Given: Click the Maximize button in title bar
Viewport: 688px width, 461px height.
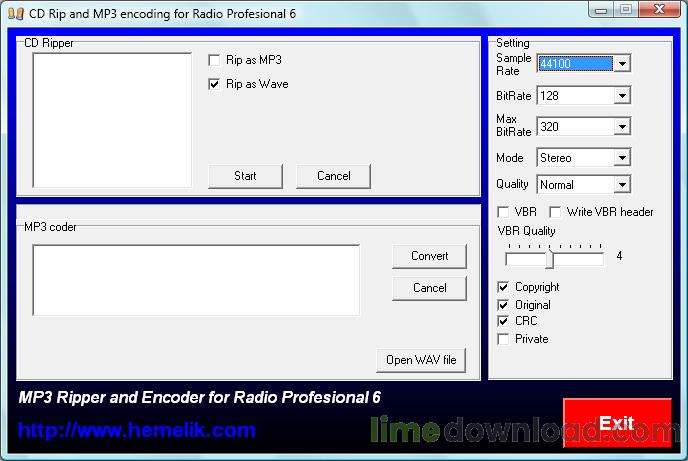Looking at the screenshot, I should point(626,9).
